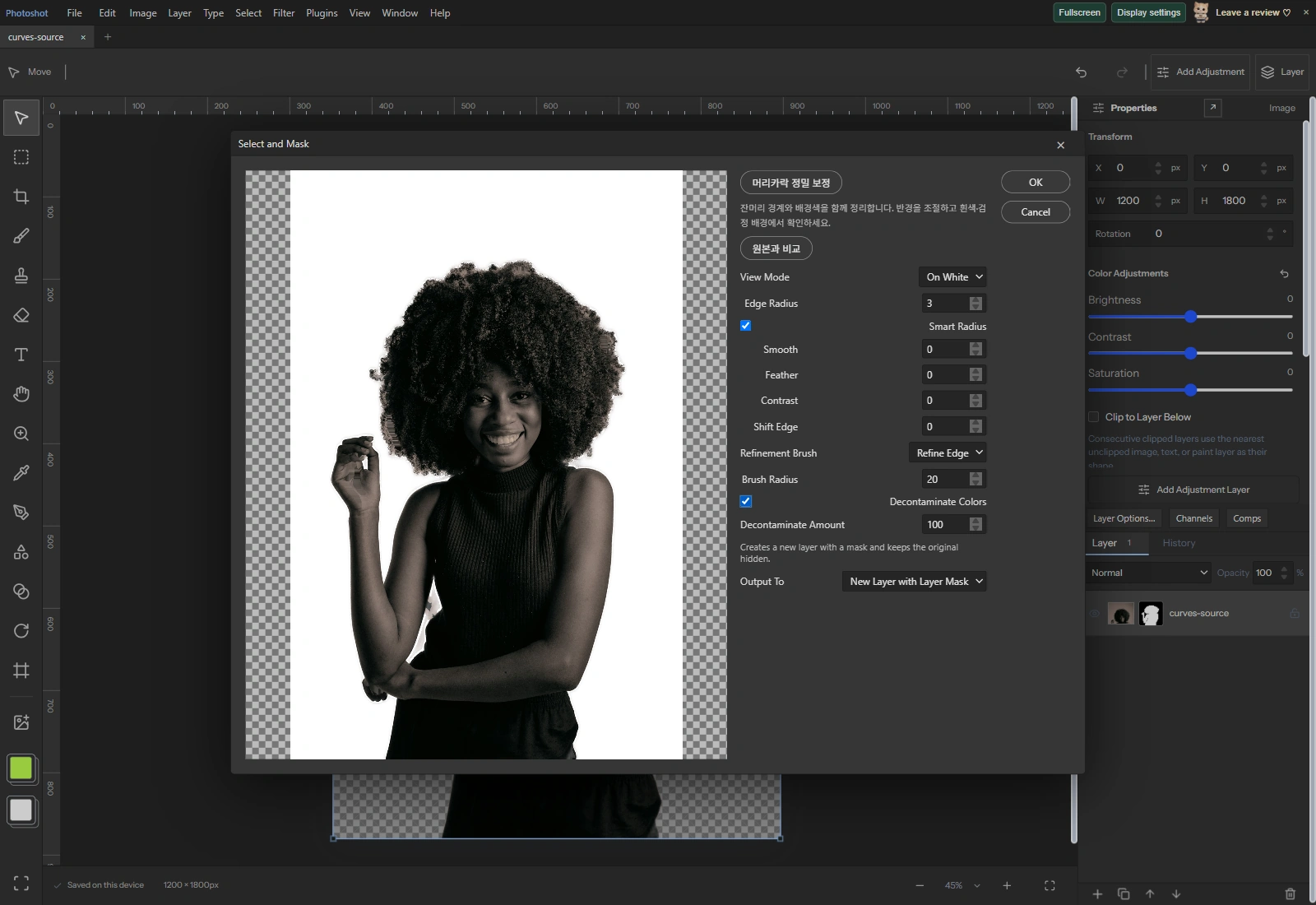Toggle visibility of curves-source layer
Image resolution: width=1316 pixels, height=905 pixels.
1095,614
